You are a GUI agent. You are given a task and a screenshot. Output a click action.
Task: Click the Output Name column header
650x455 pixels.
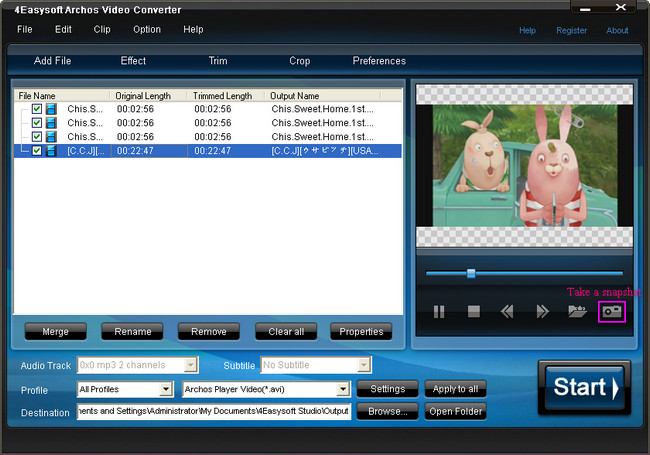323,96
